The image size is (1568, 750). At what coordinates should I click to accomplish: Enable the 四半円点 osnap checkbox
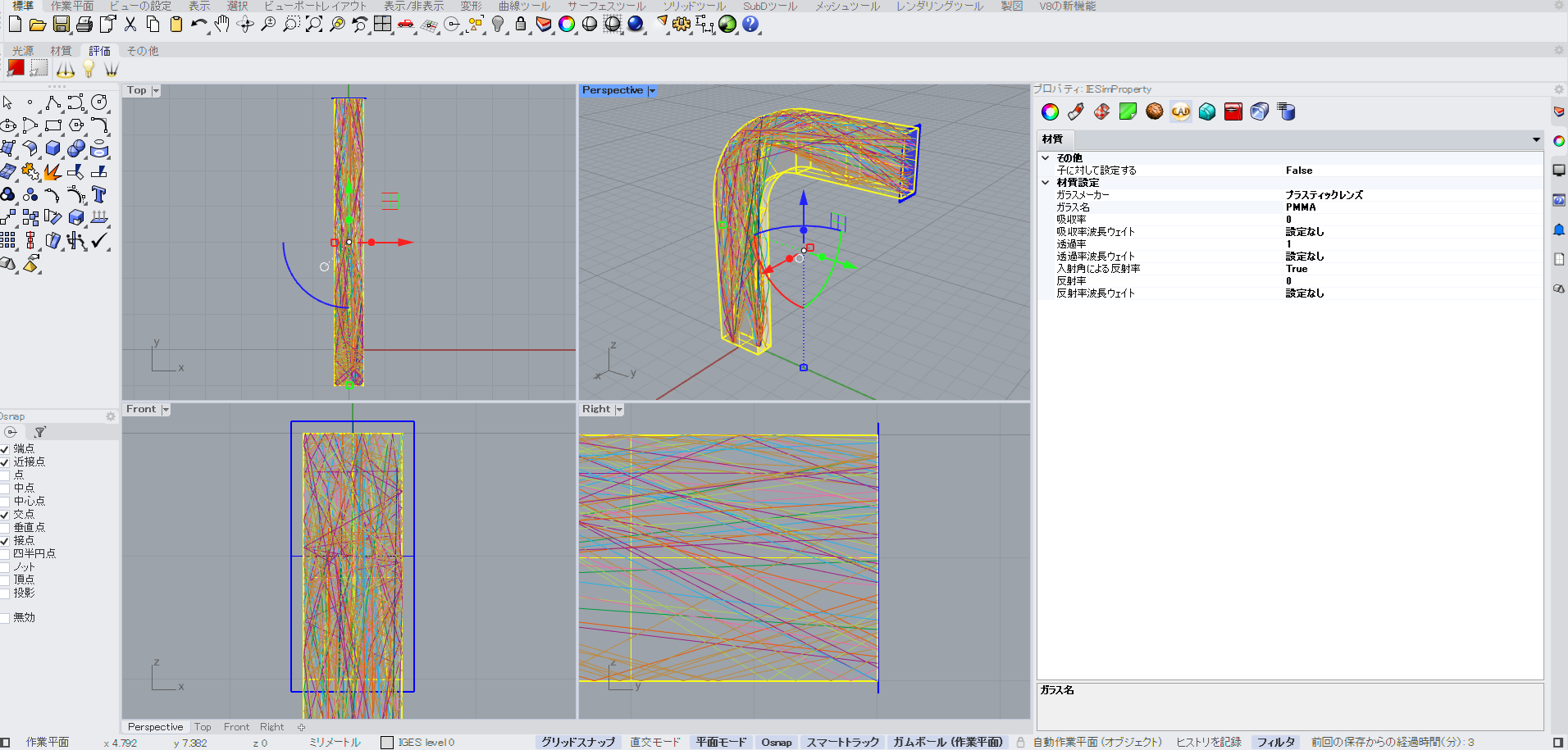[6, 553]
